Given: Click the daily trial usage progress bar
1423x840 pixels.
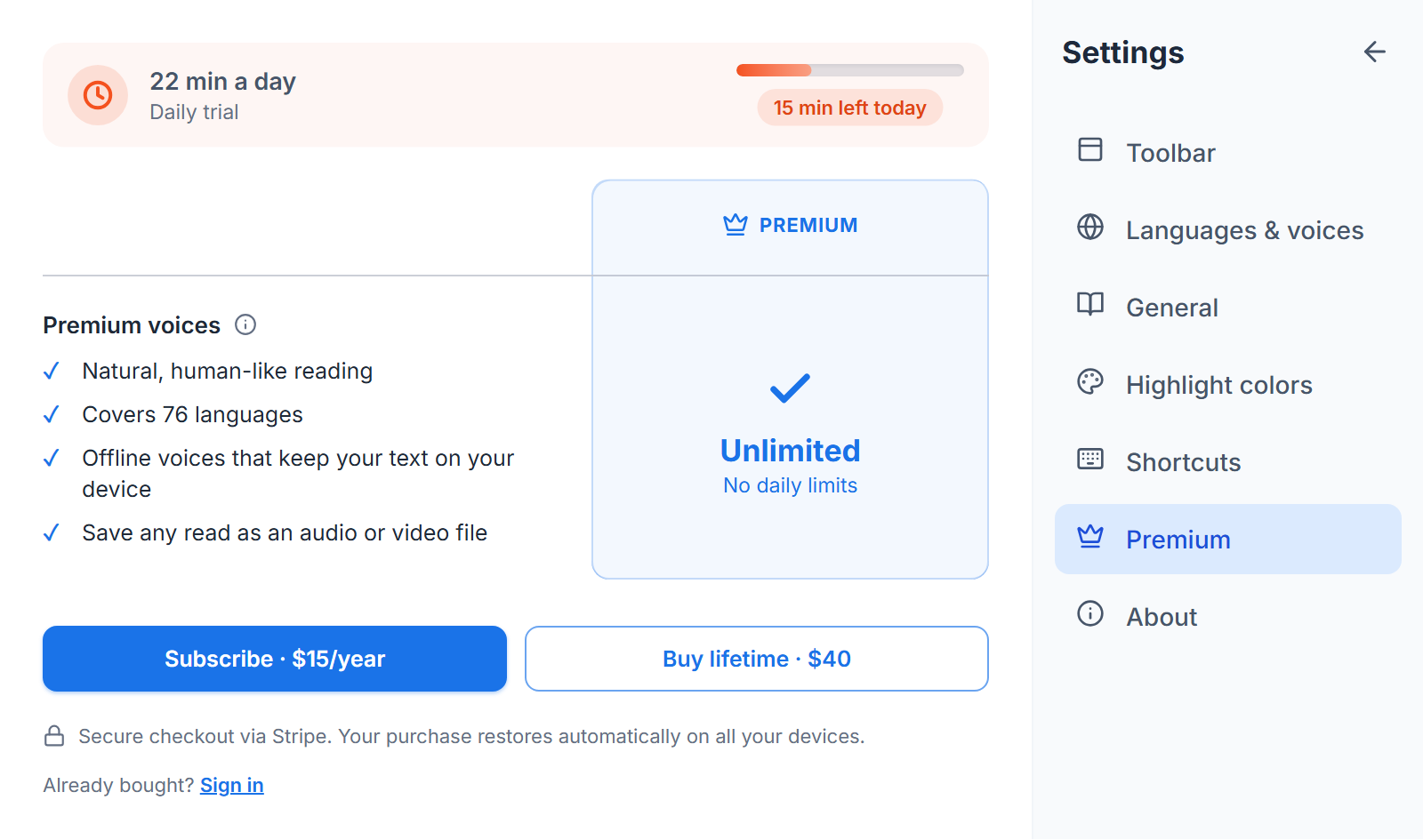Looking at the screenshot, I should (x=850, y=70).
